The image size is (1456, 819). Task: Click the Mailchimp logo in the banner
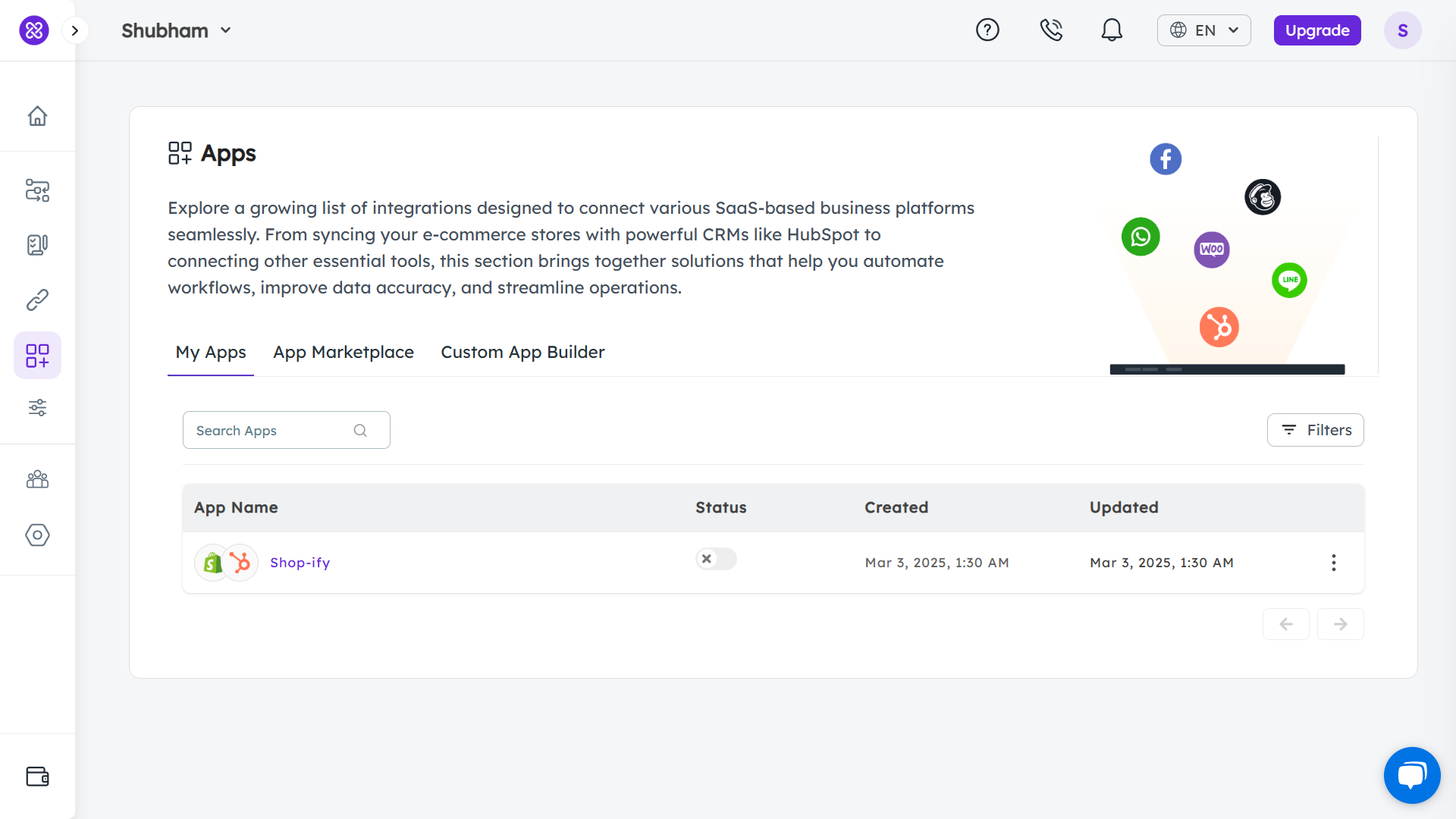coord(1263,197)
